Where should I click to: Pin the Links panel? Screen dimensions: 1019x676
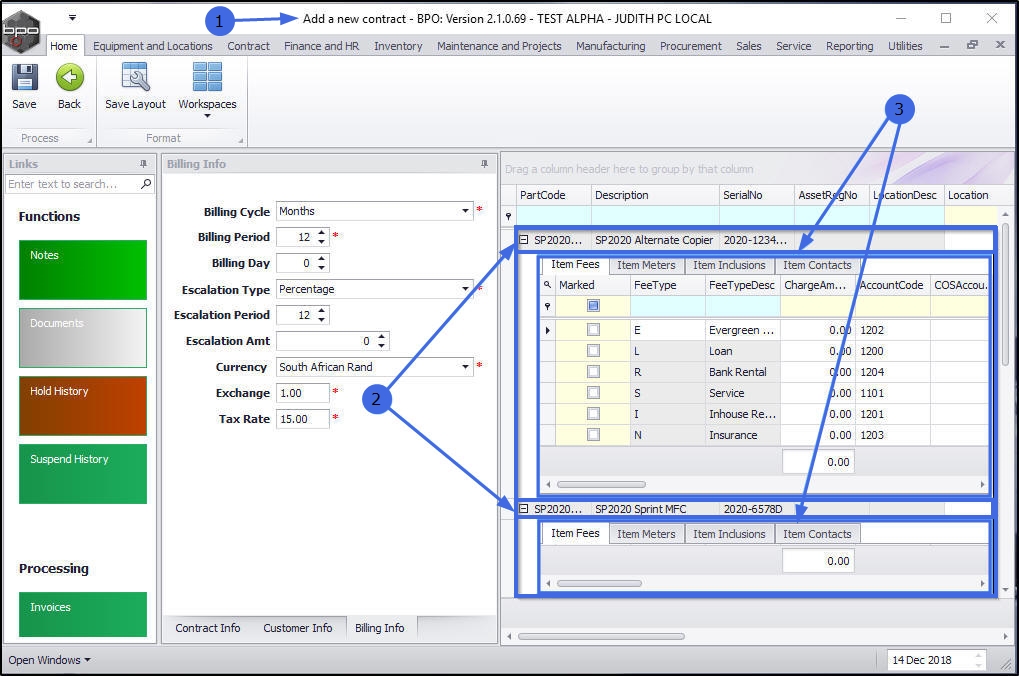point(143,164)
